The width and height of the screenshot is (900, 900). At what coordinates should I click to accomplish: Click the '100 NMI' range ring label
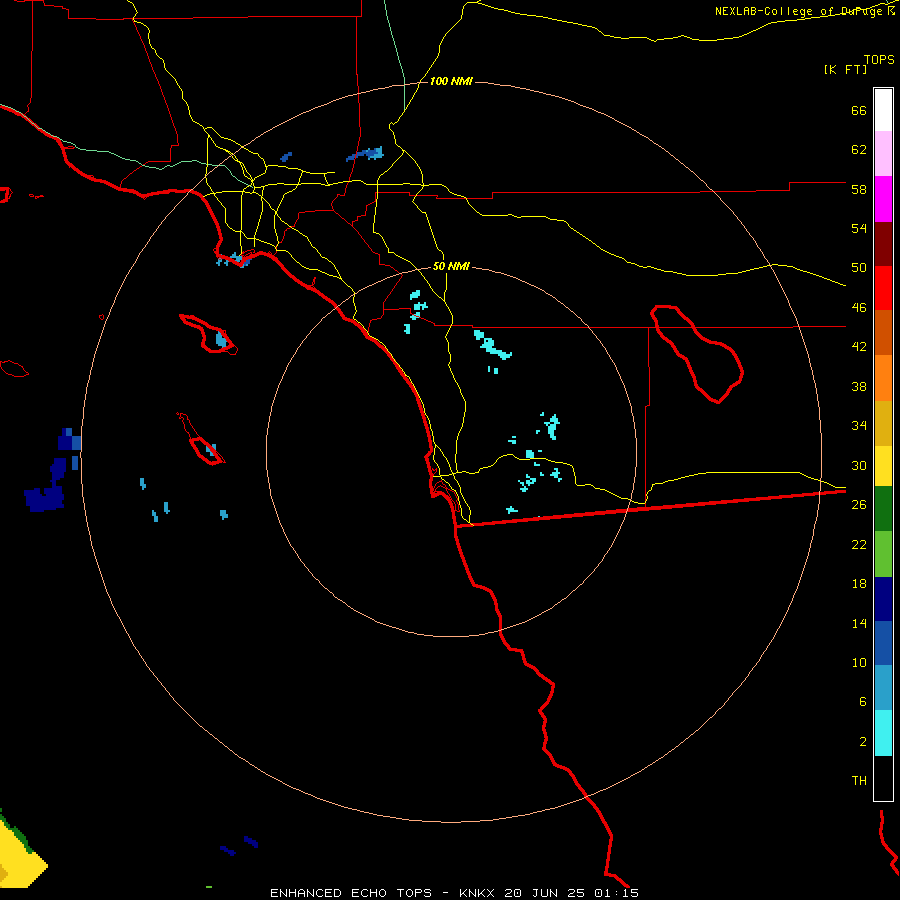point(451,82)
